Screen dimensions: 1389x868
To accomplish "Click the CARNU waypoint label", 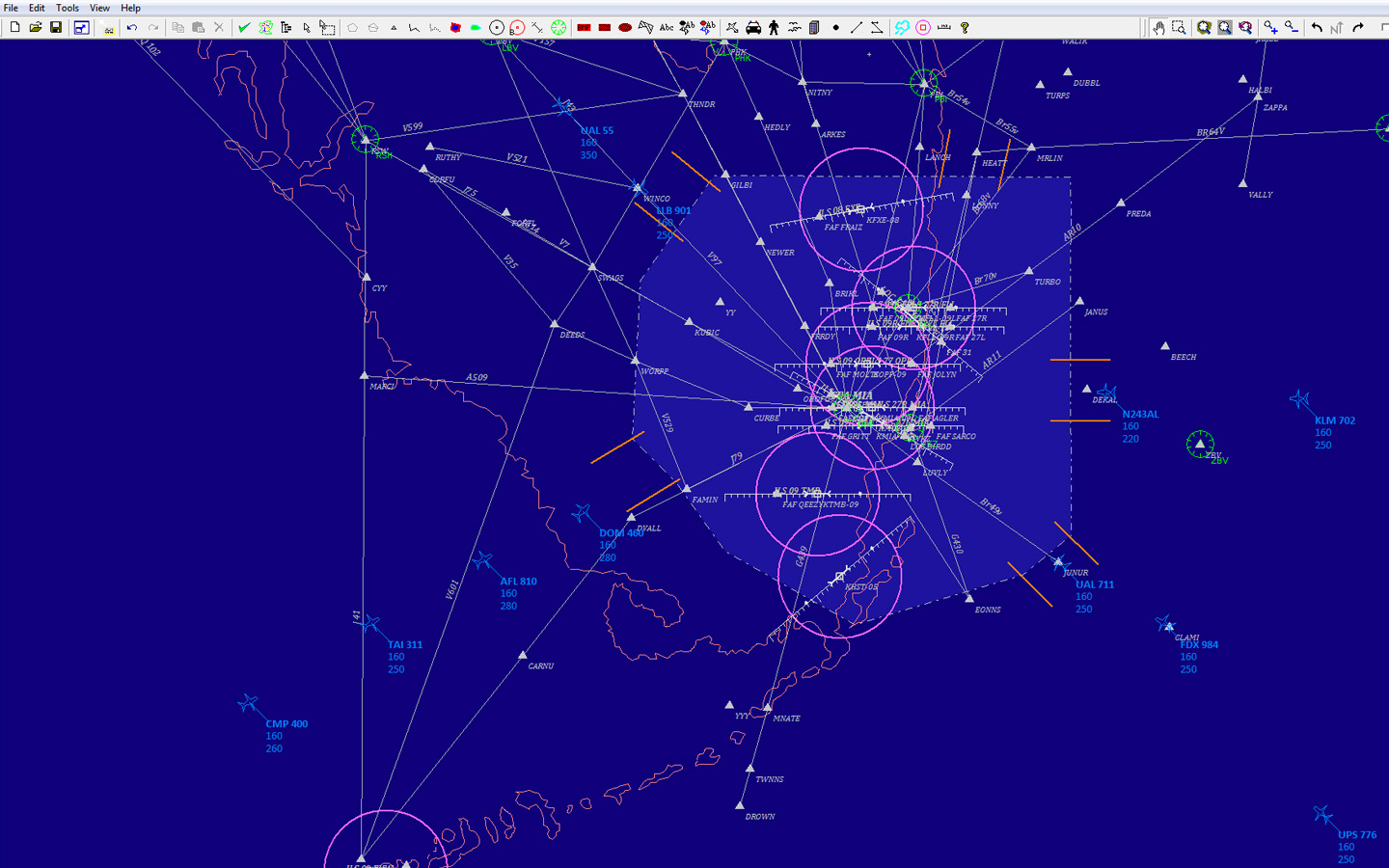I will coord(540,666).
